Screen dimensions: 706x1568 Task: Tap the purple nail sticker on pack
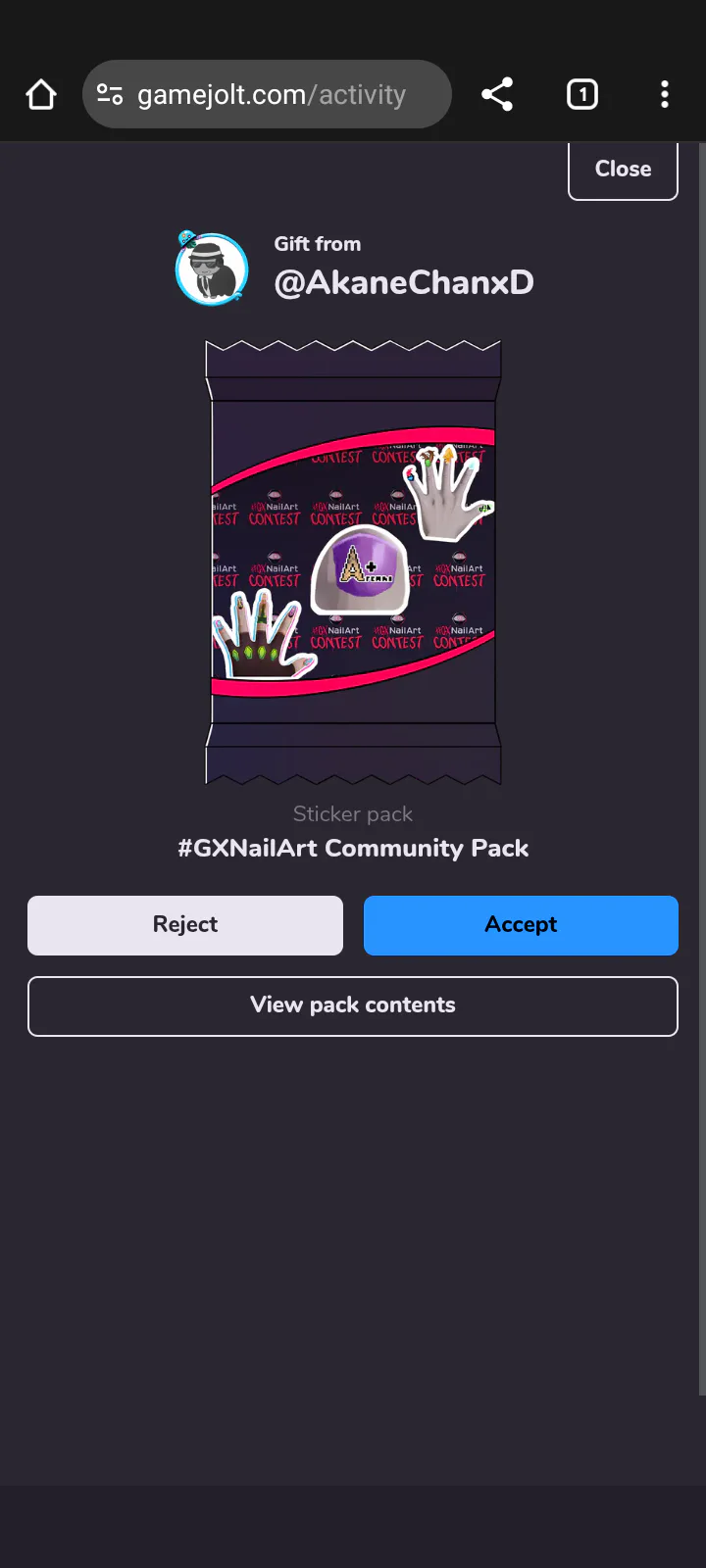click(359, 572)
